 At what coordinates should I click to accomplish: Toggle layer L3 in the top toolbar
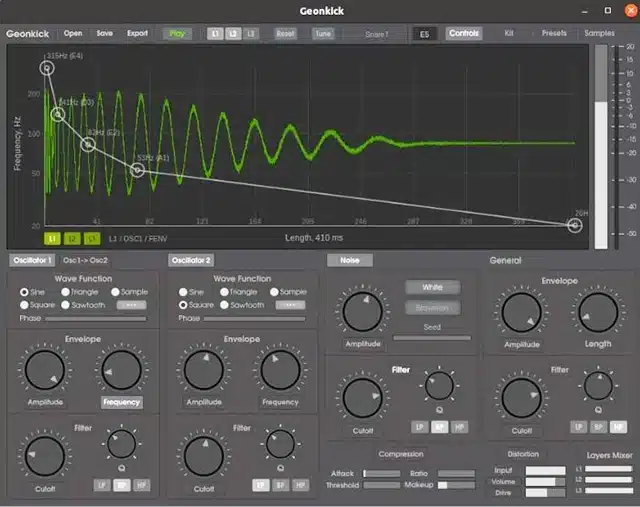click(251, 33)
